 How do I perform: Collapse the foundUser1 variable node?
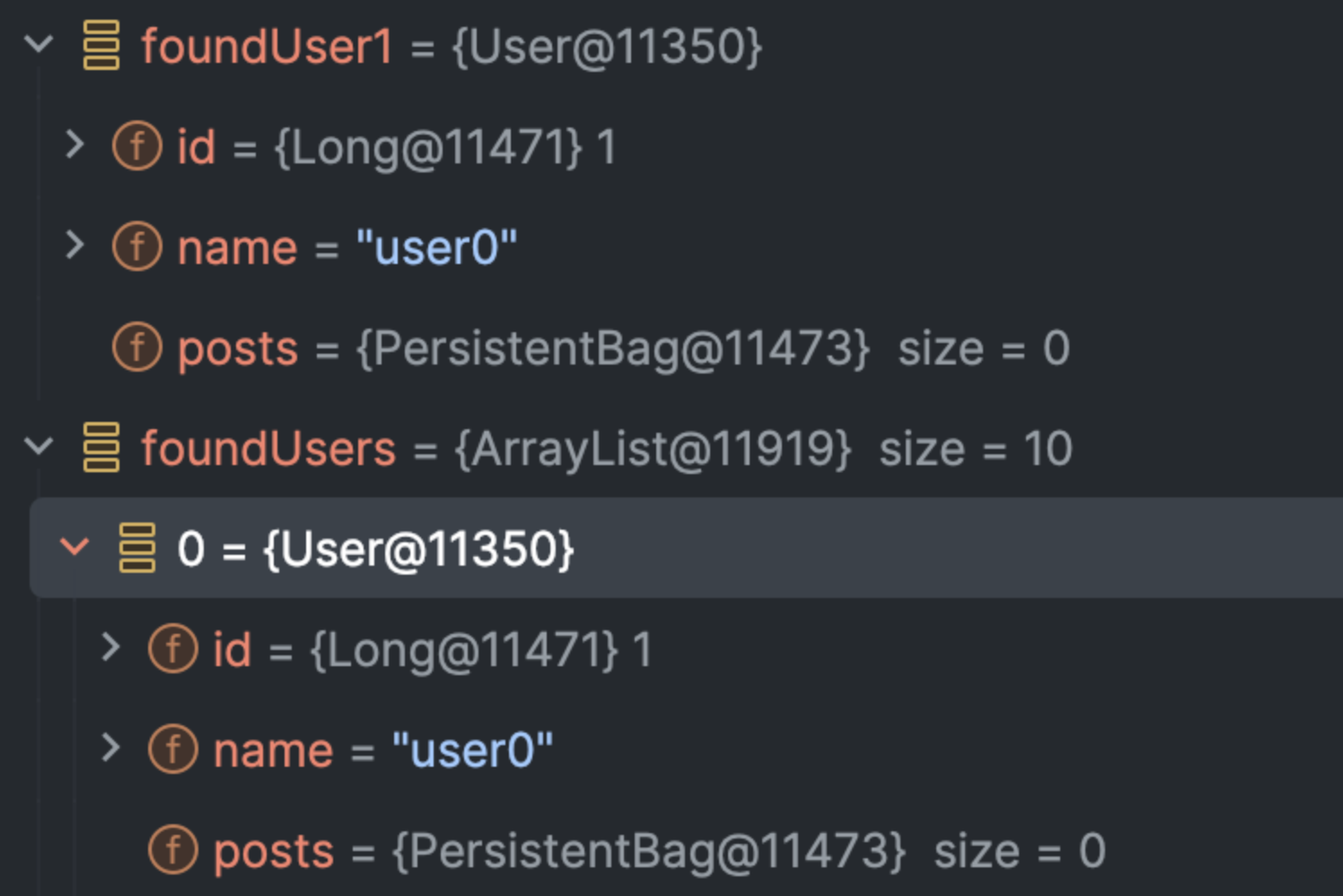pos(39,43)
